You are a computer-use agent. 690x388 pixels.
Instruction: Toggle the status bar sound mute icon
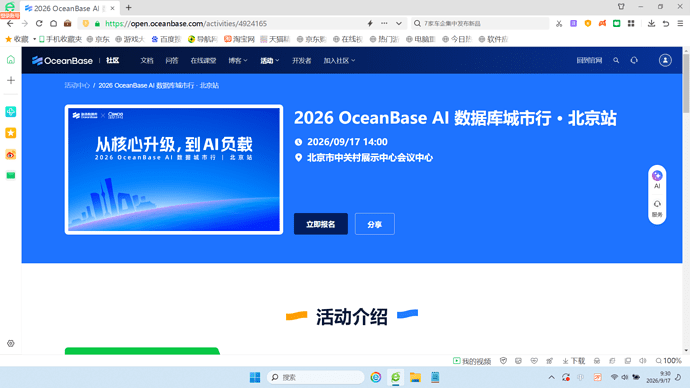[643, 361]
